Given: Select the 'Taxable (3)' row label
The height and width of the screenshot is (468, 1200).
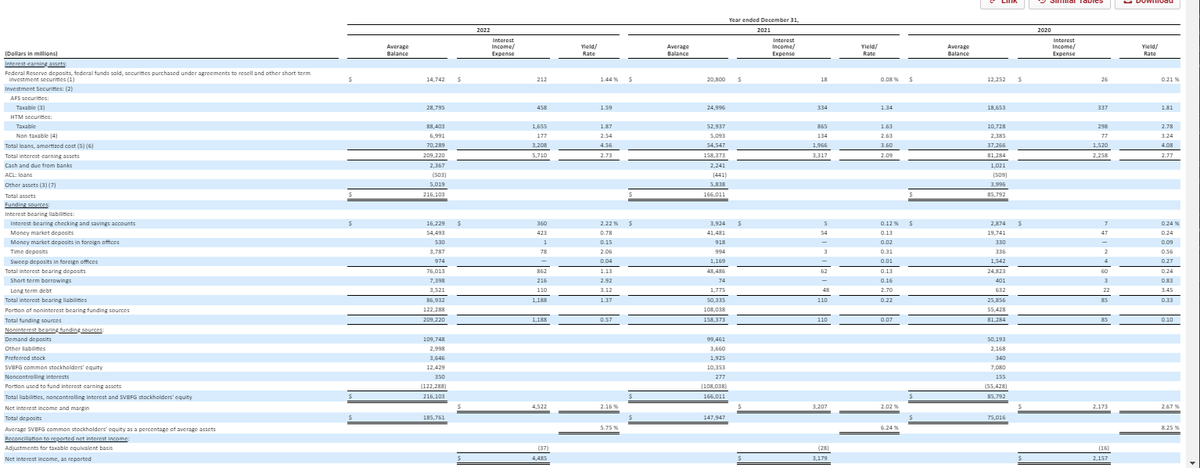Looking at the screenshot, I should [30, 106].
